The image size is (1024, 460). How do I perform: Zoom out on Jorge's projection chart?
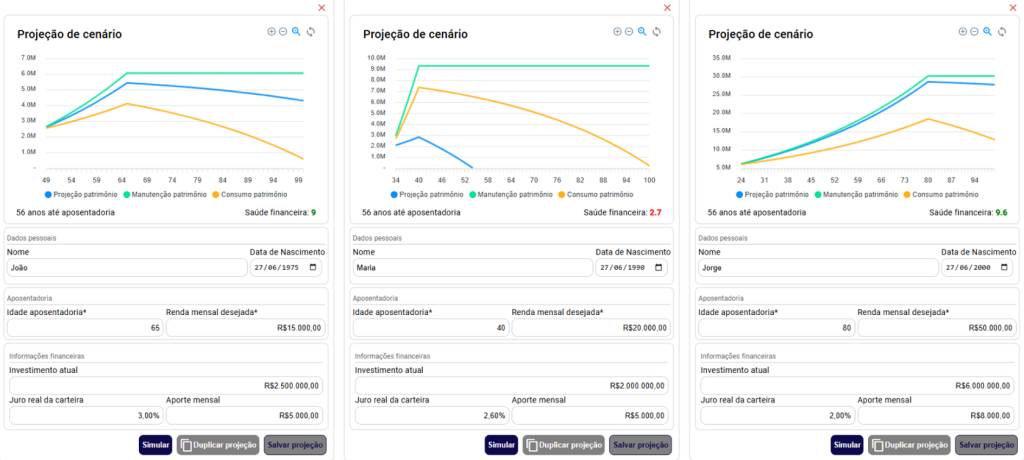point(974,31)
